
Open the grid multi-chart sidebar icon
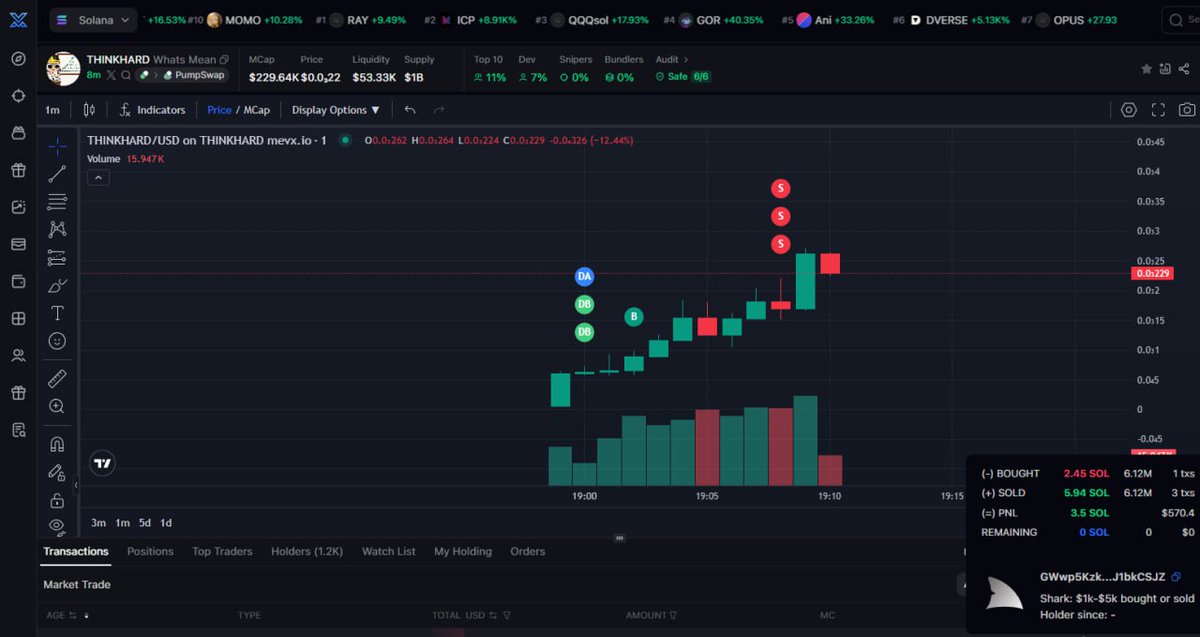click(18, 318)
